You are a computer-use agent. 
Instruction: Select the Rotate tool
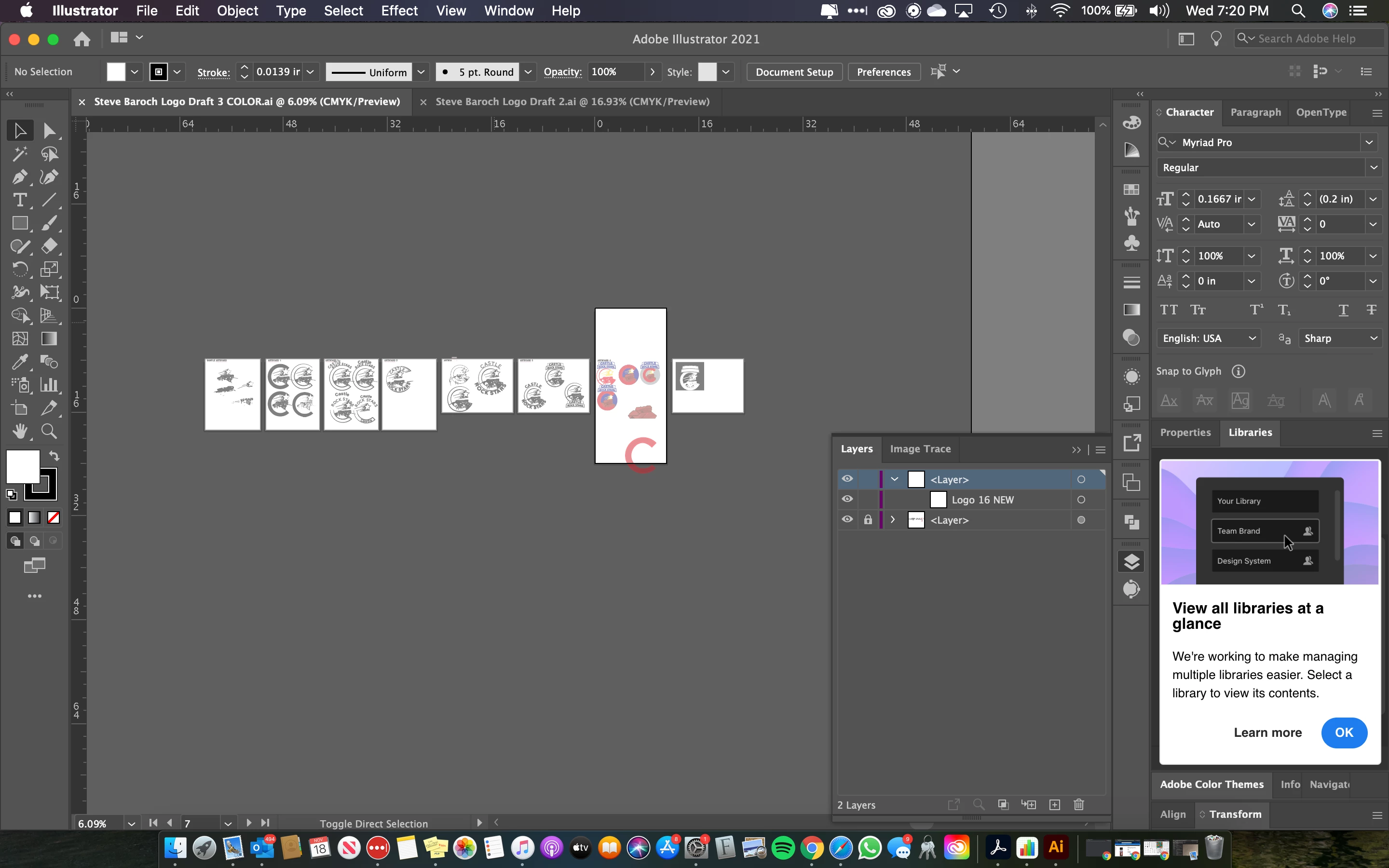click(19, 269)
